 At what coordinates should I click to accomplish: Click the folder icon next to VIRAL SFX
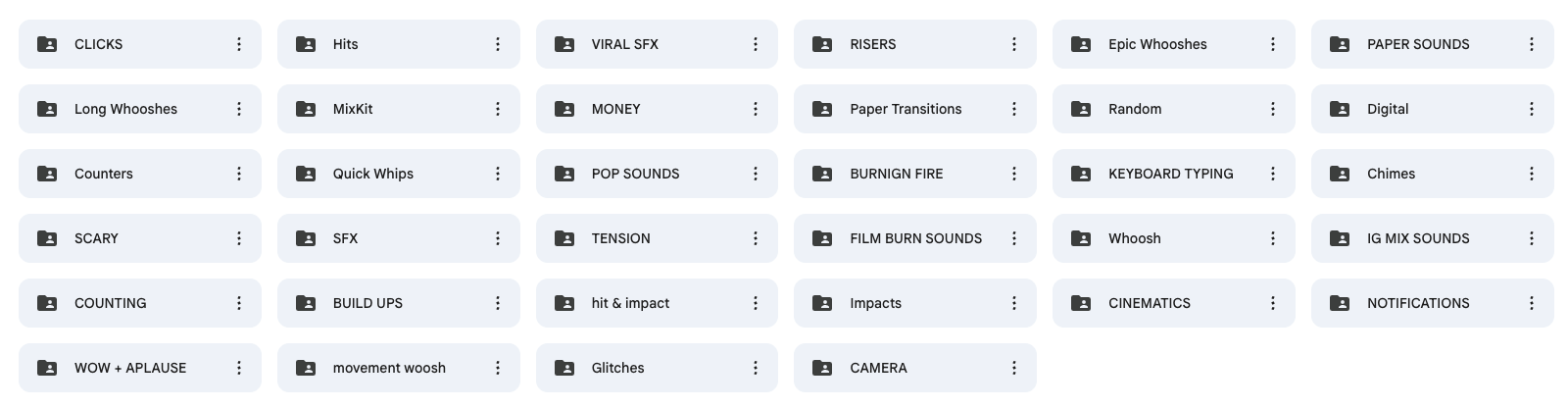[564, 44]
